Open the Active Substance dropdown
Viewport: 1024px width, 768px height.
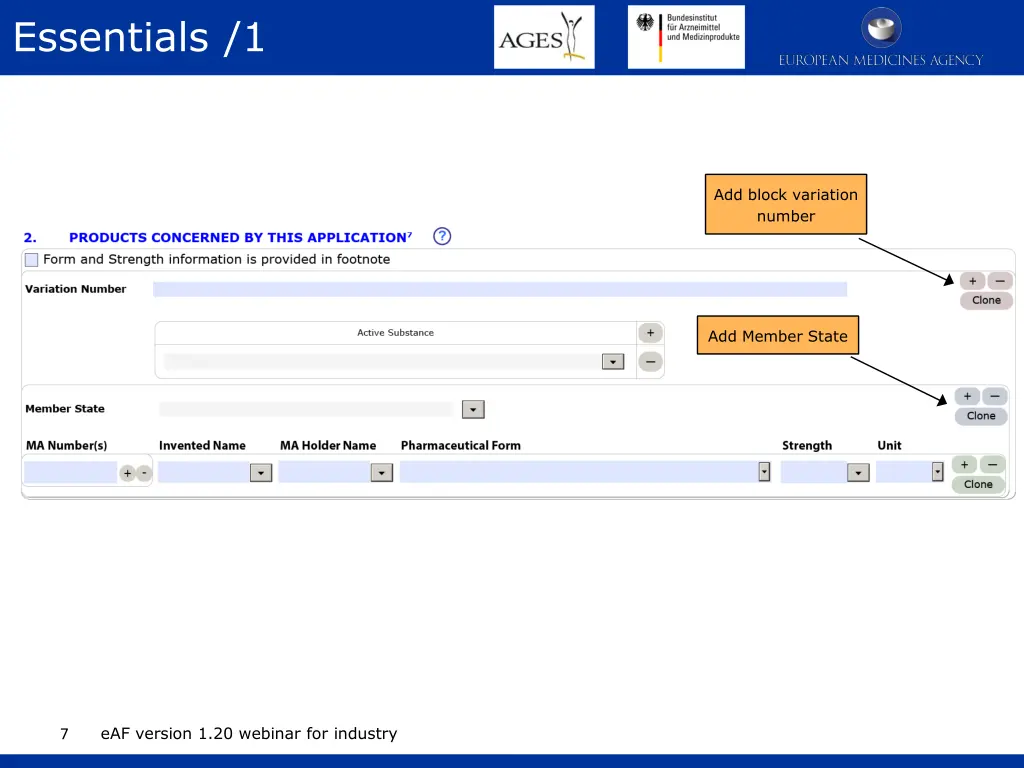pyautogui.click(x=613, y=362)
